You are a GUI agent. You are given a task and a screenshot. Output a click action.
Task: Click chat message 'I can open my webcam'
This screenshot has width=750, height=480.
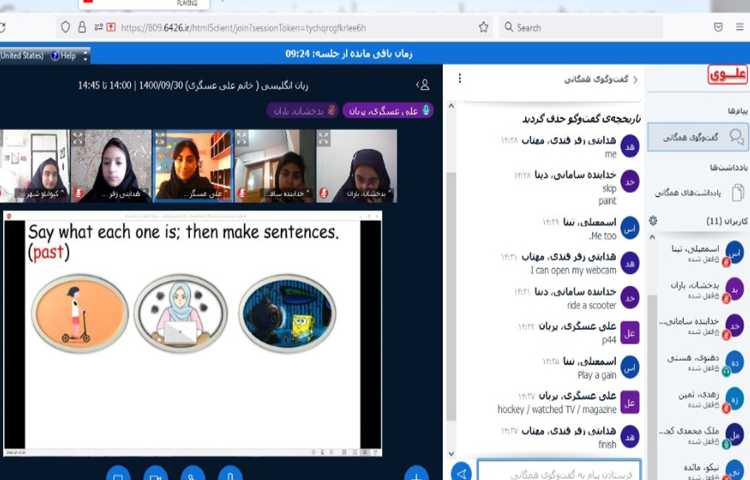pos(573,270)
